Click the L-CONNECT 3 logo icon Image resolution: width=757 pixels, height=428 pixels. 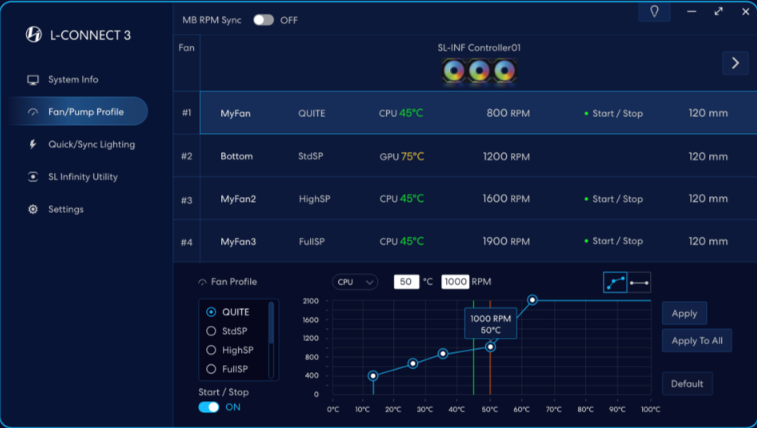click(x=33, y=35)
